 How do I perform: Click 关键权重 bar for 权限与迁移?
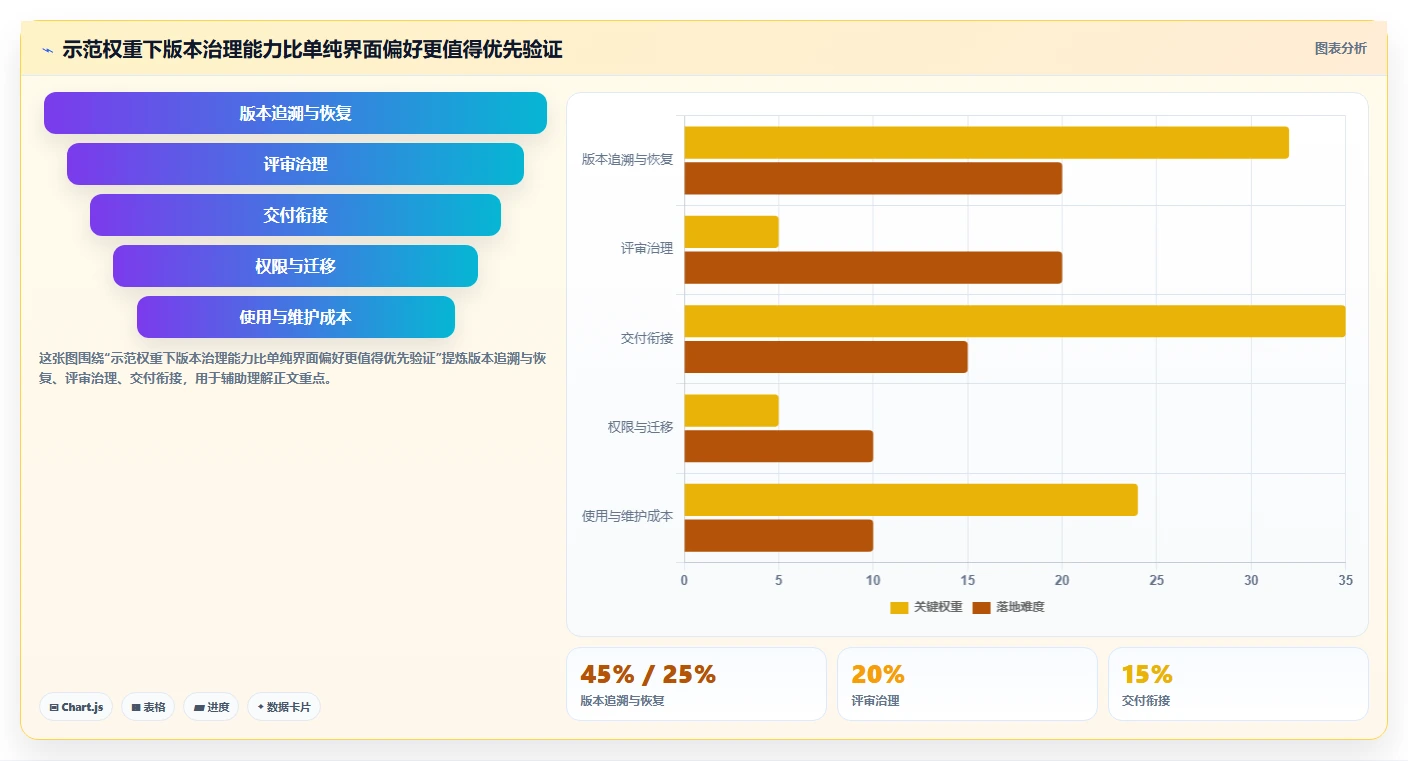point(731,411)
